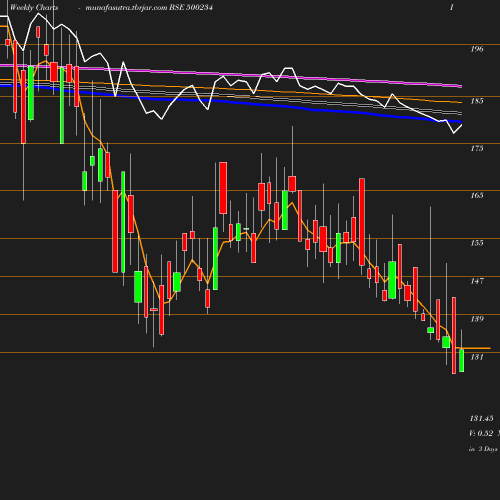
Task: Click the 131 price axis label
Action: tap(477, 357)
